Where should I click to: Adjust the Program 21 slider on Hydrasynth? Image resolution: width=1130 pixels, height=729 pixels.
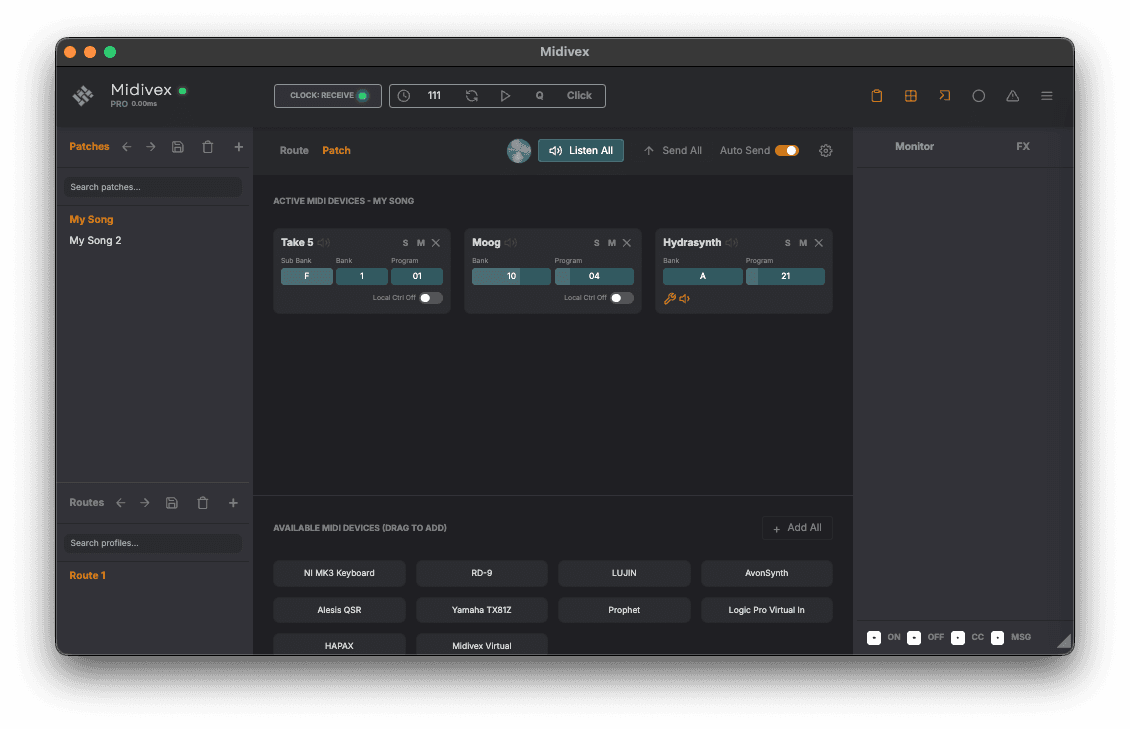pyautogui.click(x=785, y=275)
